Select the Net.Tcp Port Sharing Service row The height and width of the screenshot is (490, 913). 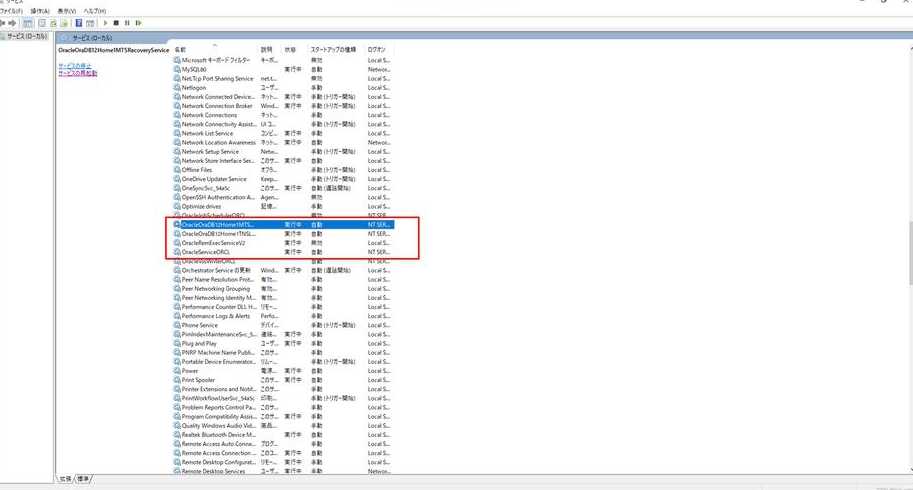[x=284, y=79]
